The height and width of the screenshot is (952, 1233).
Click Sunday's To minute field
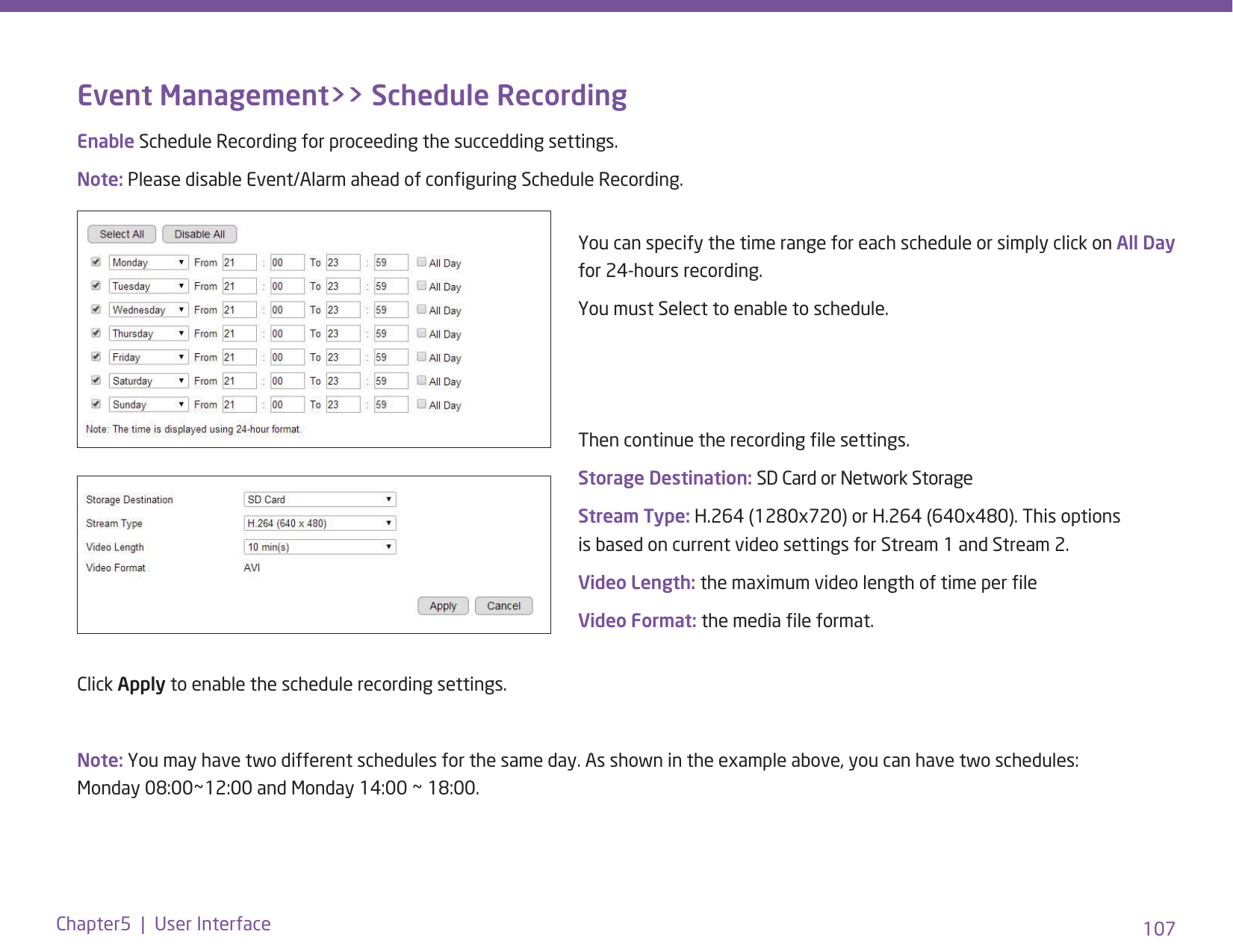391,404
